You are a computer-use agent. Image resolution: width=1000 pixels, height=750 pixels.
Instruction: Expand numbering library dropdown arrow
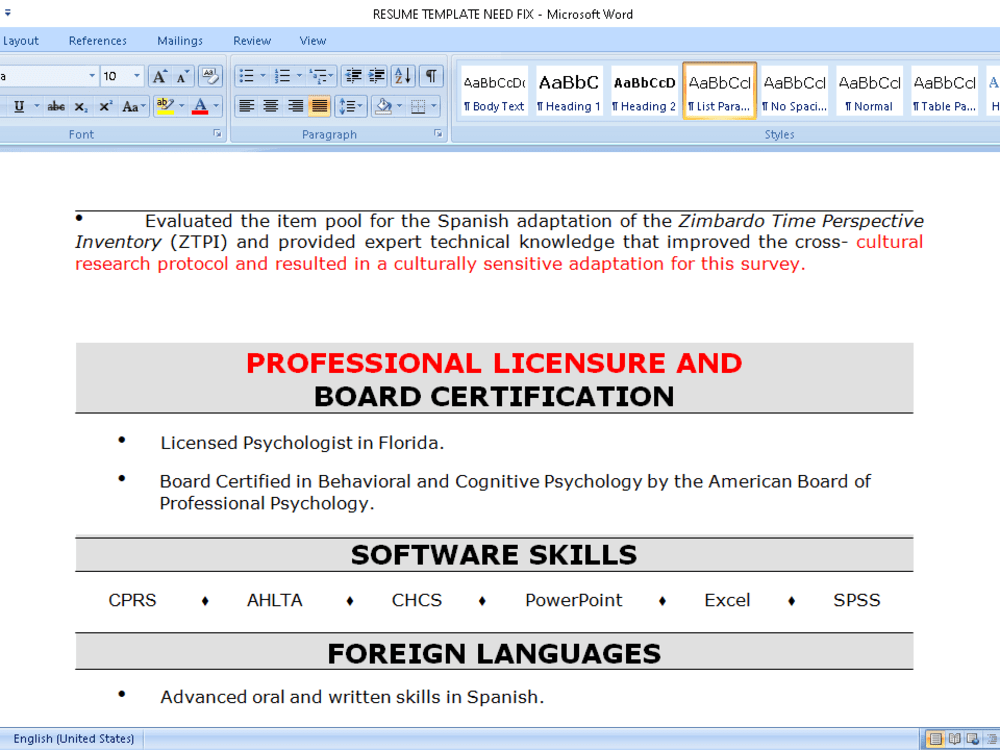(x=299, y=77)
